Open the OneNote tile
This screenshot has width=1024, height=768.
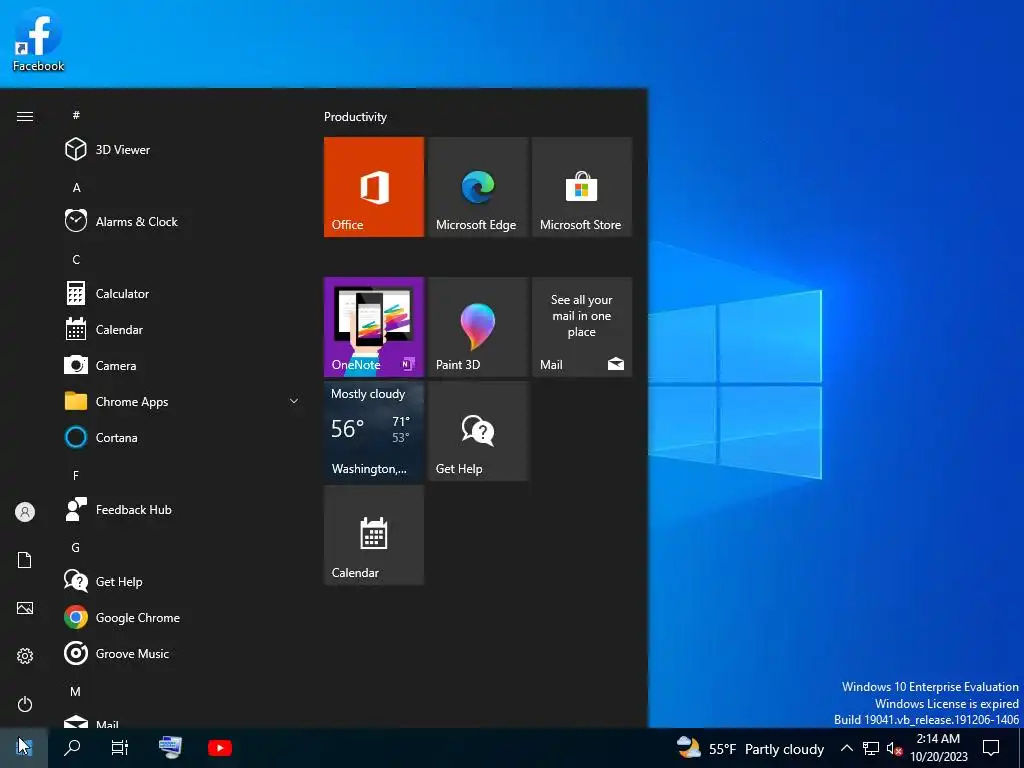click(x=374, y=327)
